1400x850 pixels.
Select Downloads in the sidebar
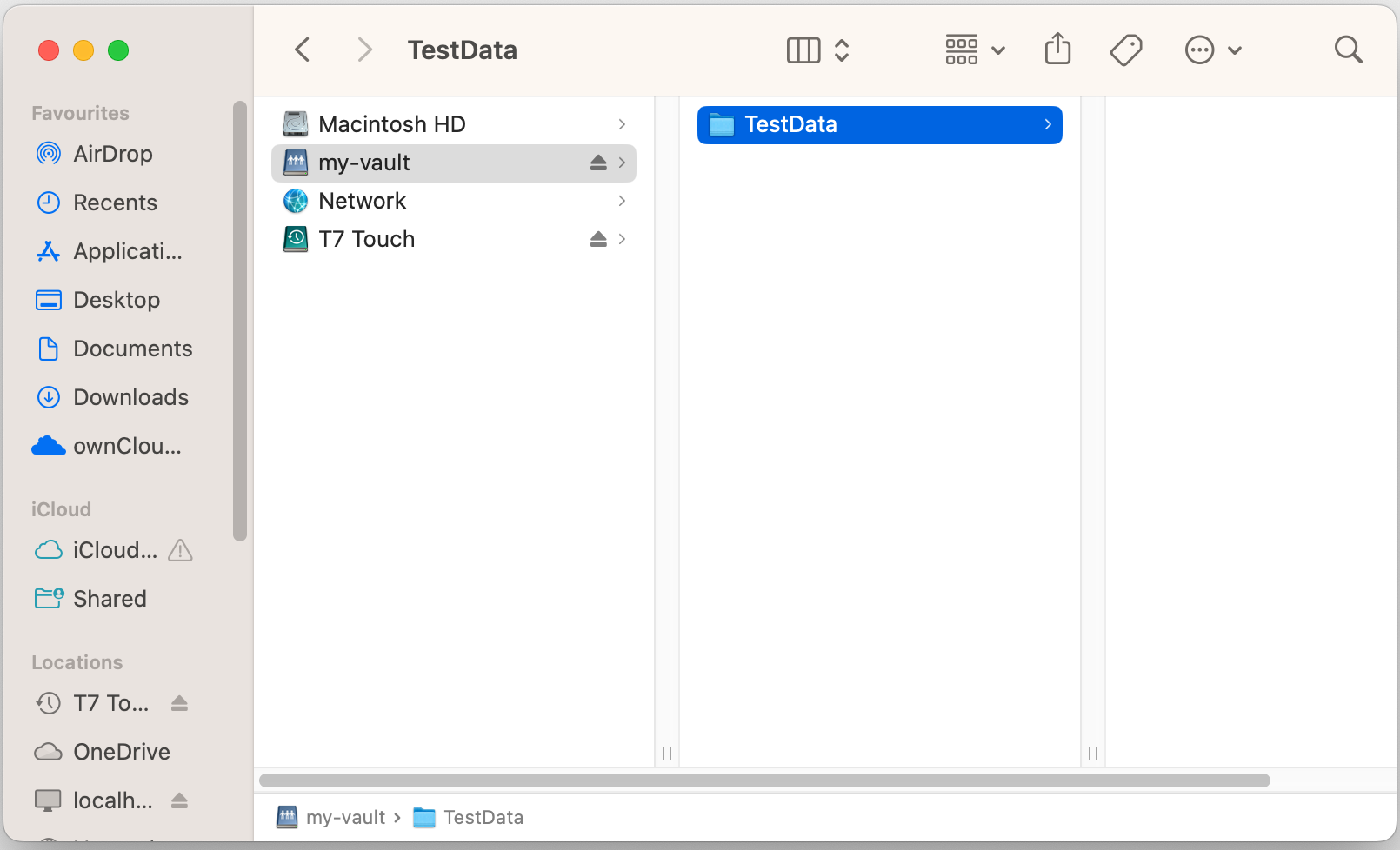coord(130,397)
